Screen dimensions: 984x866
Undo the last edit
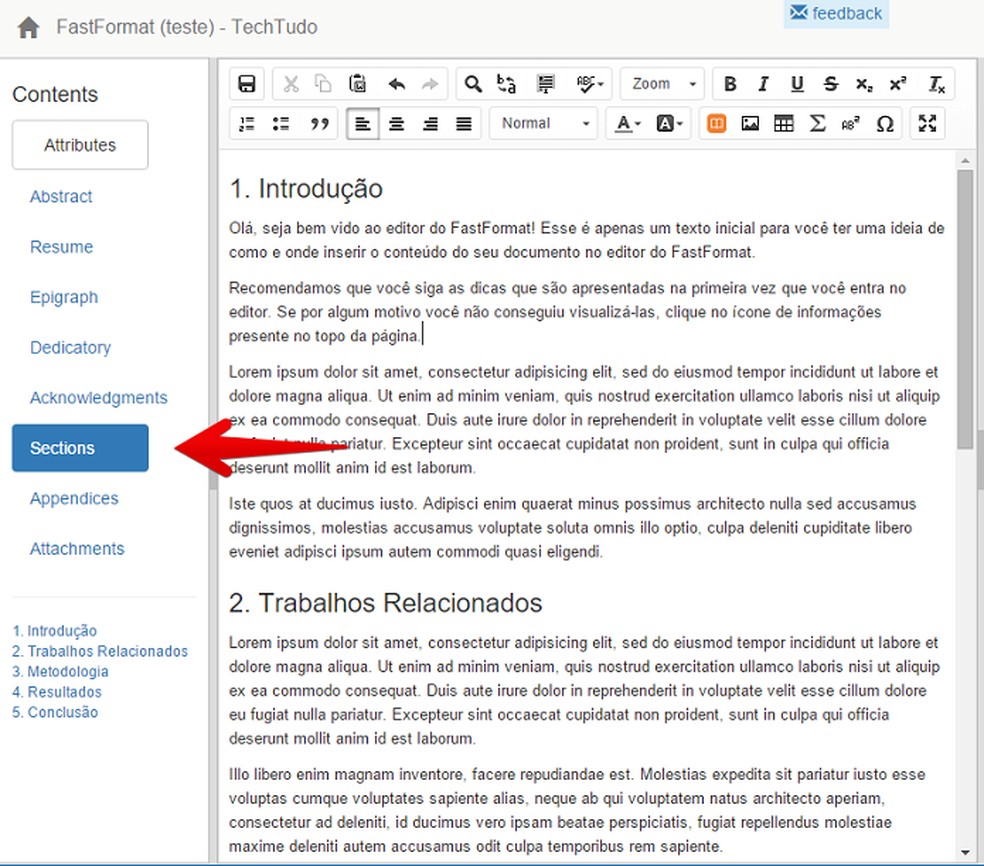pos(397,84)
